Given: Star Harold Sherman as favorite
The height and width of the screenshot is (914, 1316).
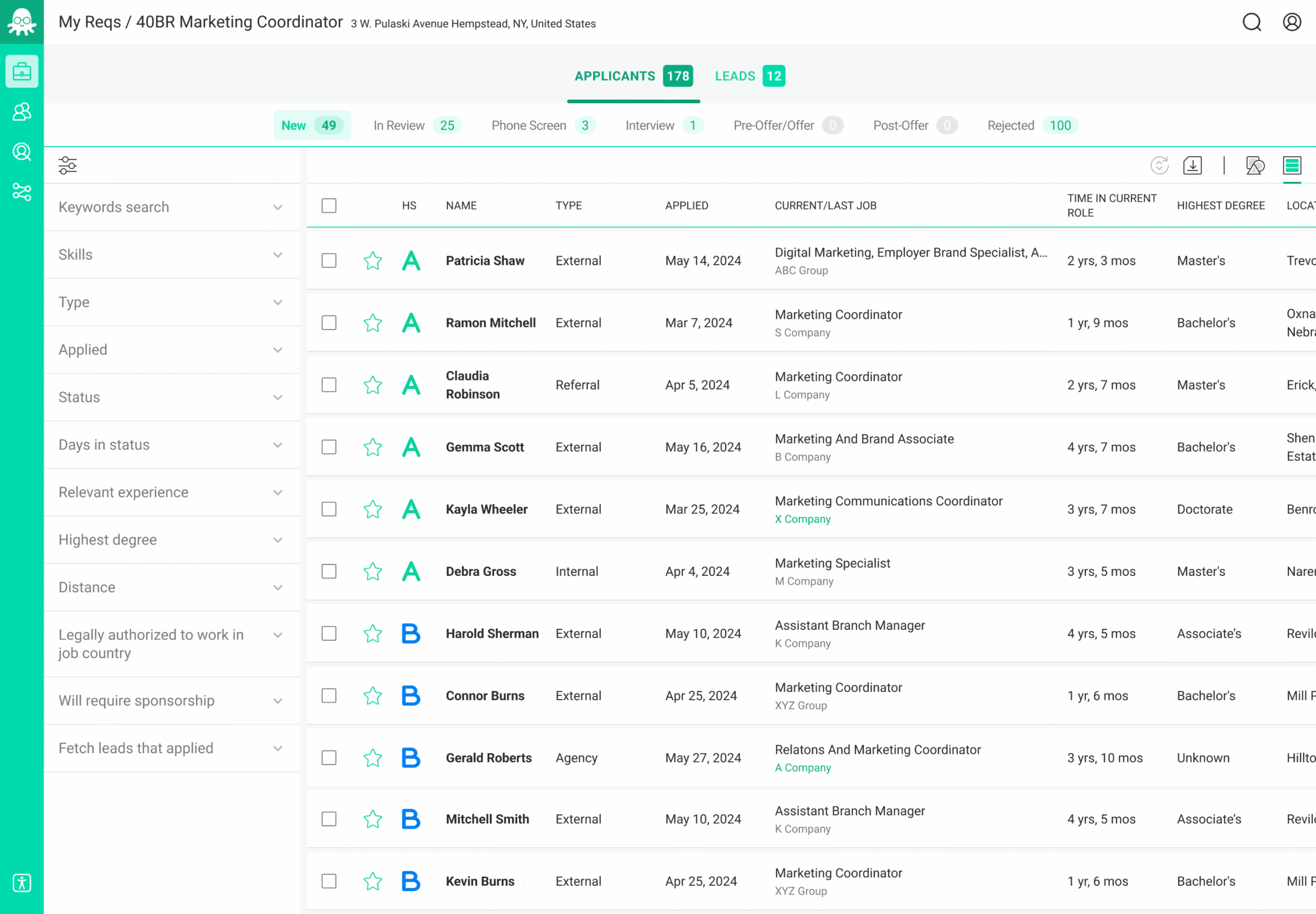Looking at the screenshot, I should pos(373,633).
